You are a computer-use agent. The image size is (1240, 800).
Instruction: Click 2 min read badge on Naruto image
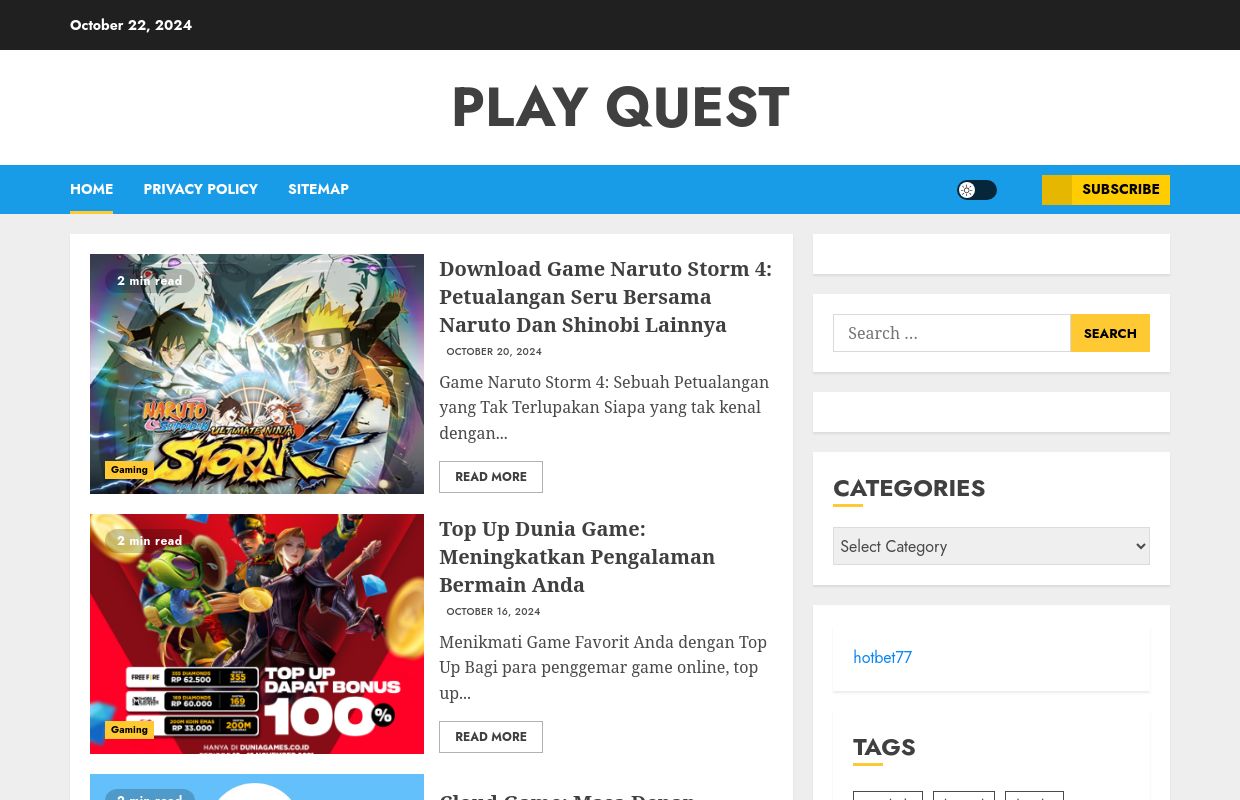[150, 281]
